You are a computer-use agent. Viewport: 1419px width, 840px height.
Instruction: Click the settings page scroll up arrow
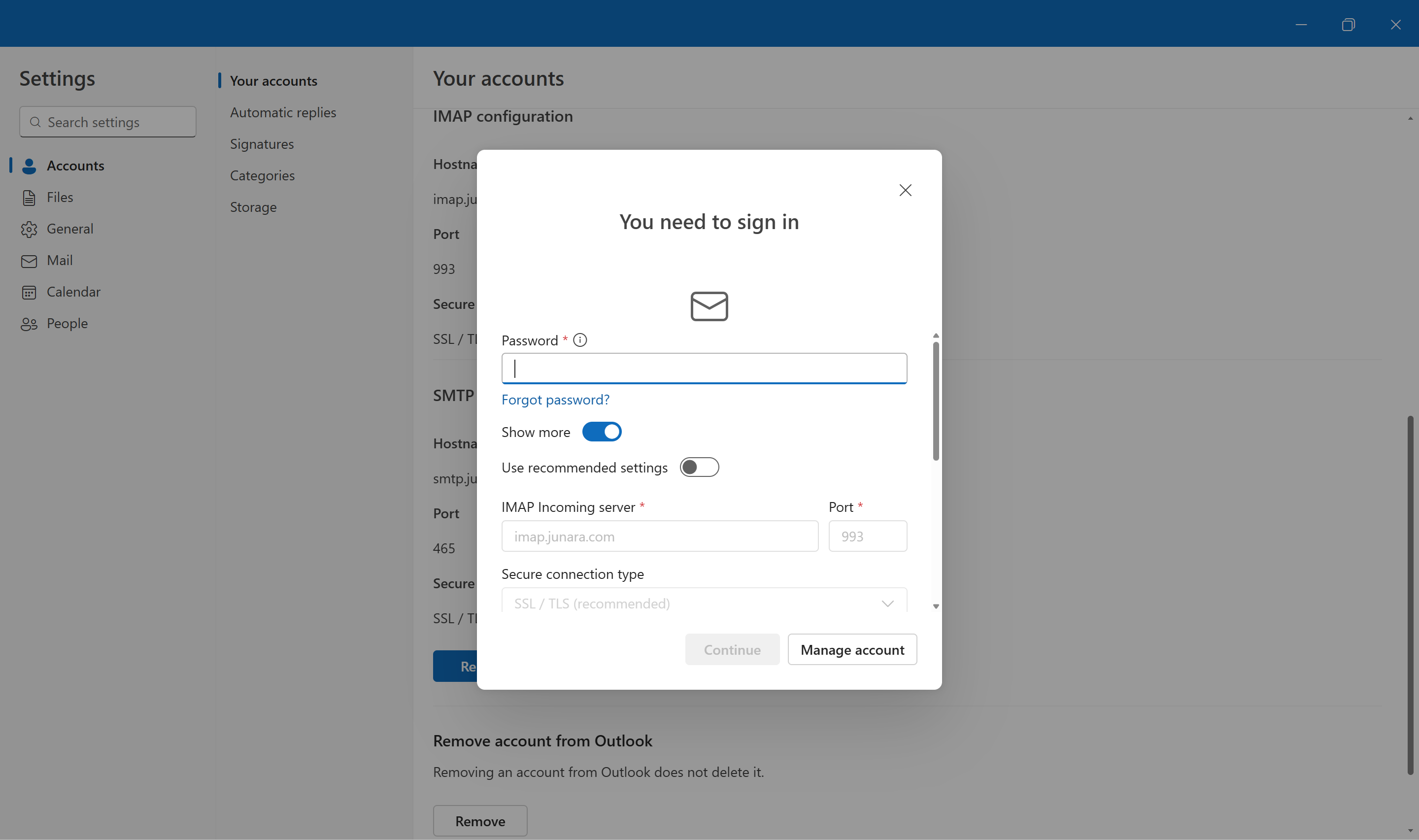click(x=1410, y=118)
